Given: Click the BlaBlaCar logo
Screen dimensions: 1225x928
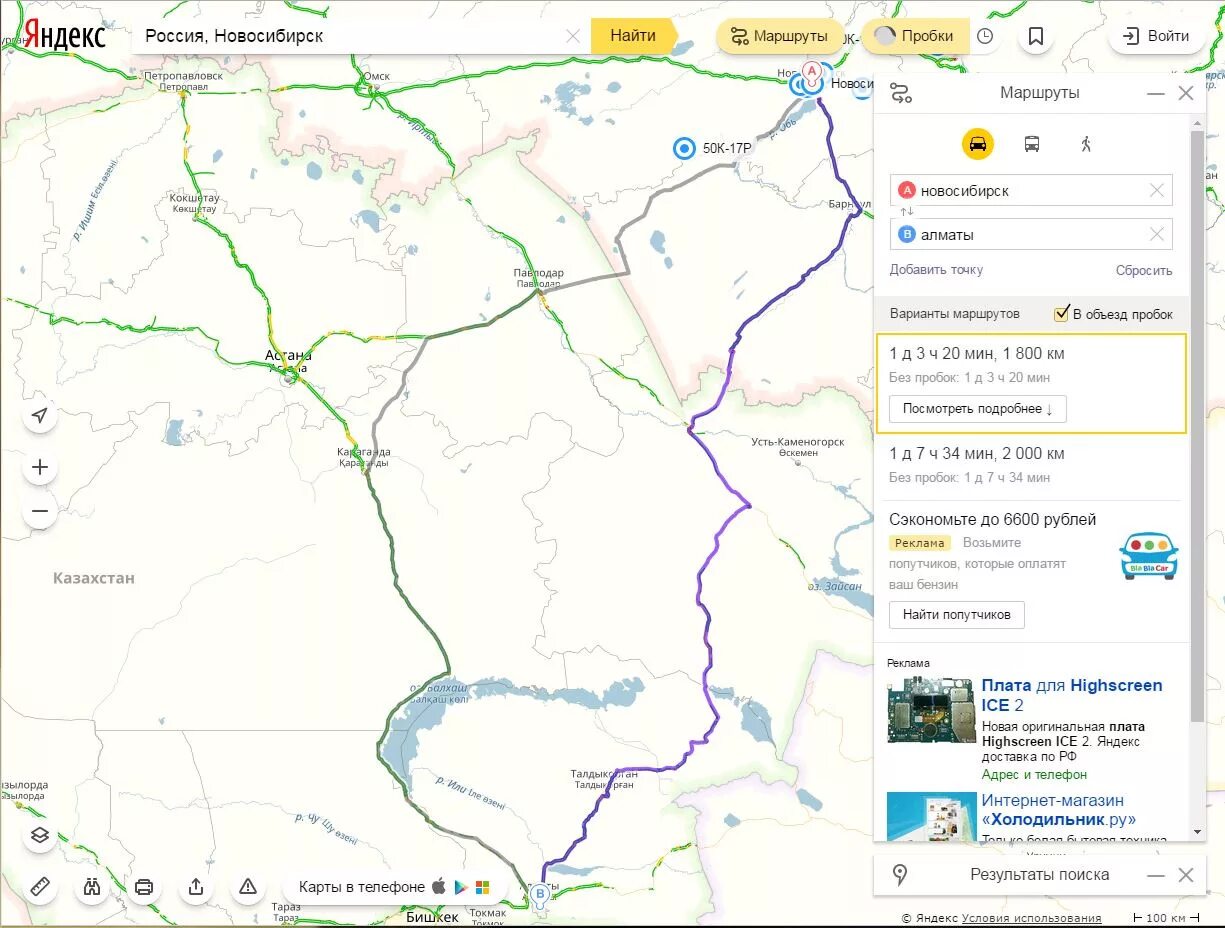Looking at the screenshot, I should coord(1148,556).
